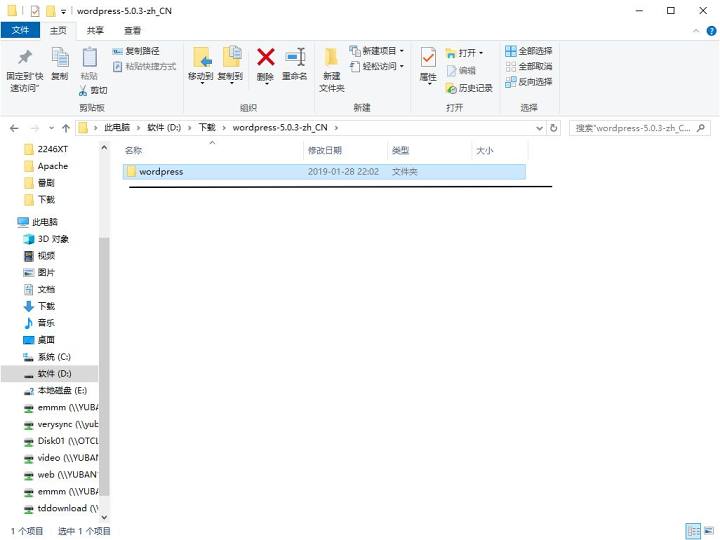Click Select All (全部选择)
The width and height of the screenshot is (720, 540).
click(529, 51)
